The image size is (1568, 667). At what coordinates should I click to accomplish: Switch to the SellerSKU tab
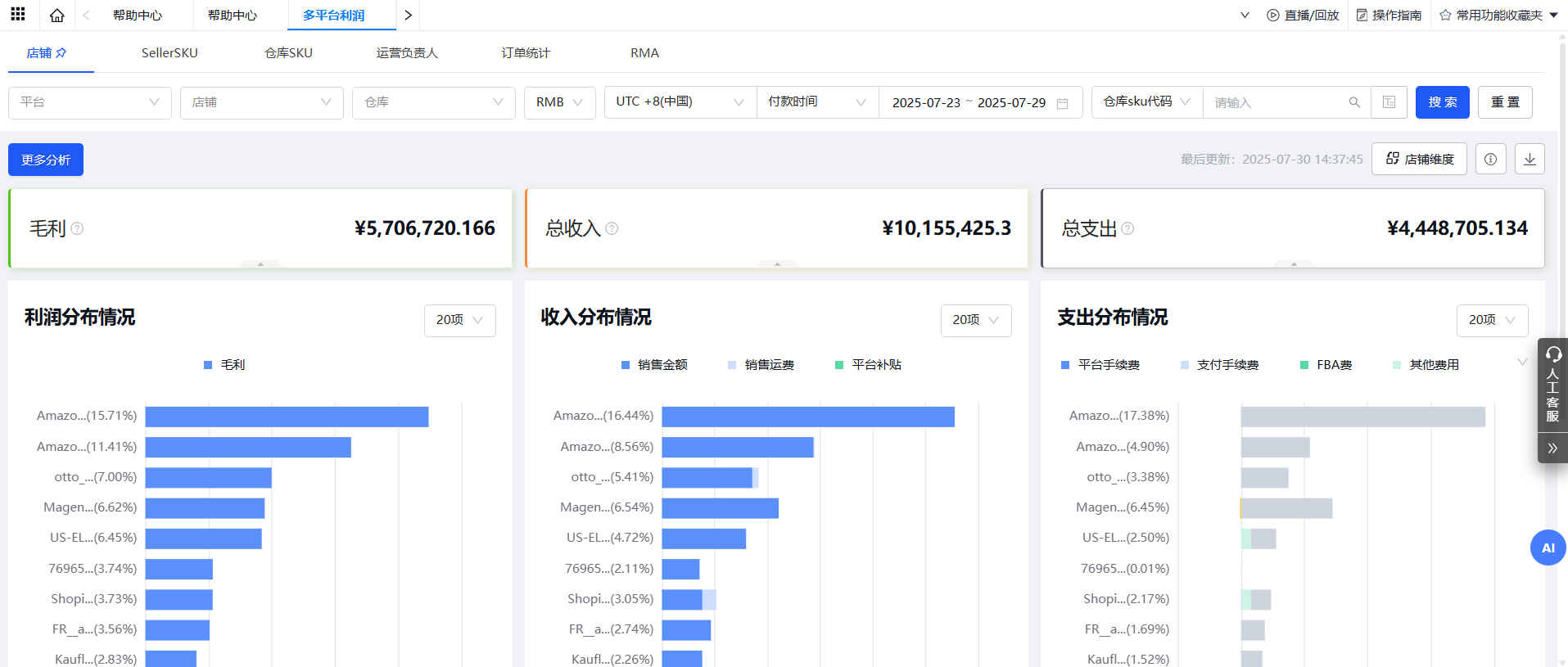point(169,53)
